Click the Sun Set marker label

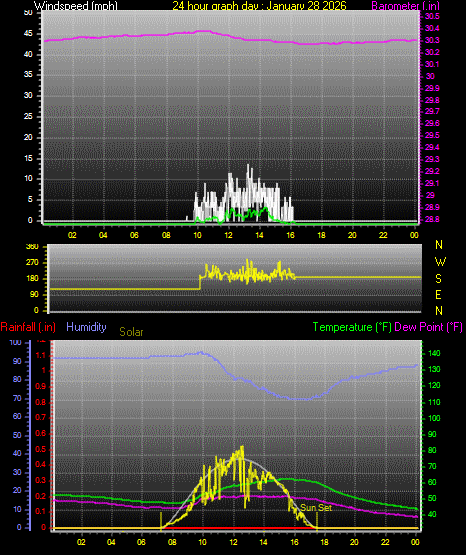316,508
